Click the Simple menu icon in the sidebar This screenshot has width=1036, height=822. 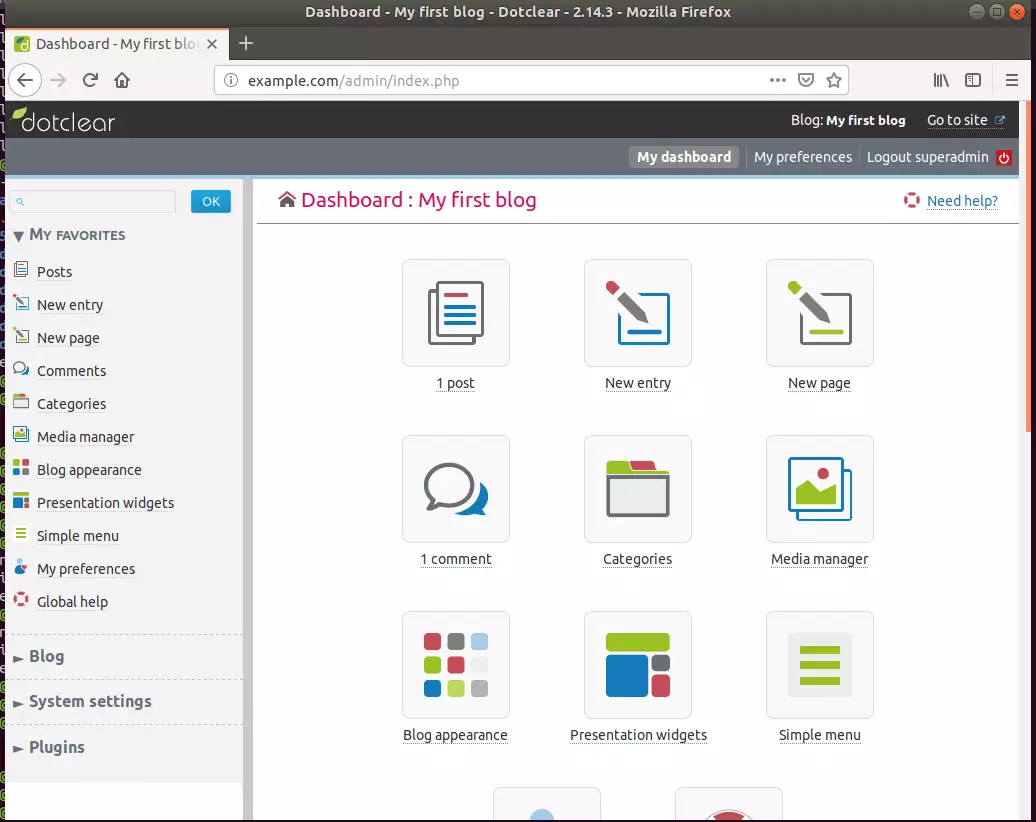tap(21, 534)
